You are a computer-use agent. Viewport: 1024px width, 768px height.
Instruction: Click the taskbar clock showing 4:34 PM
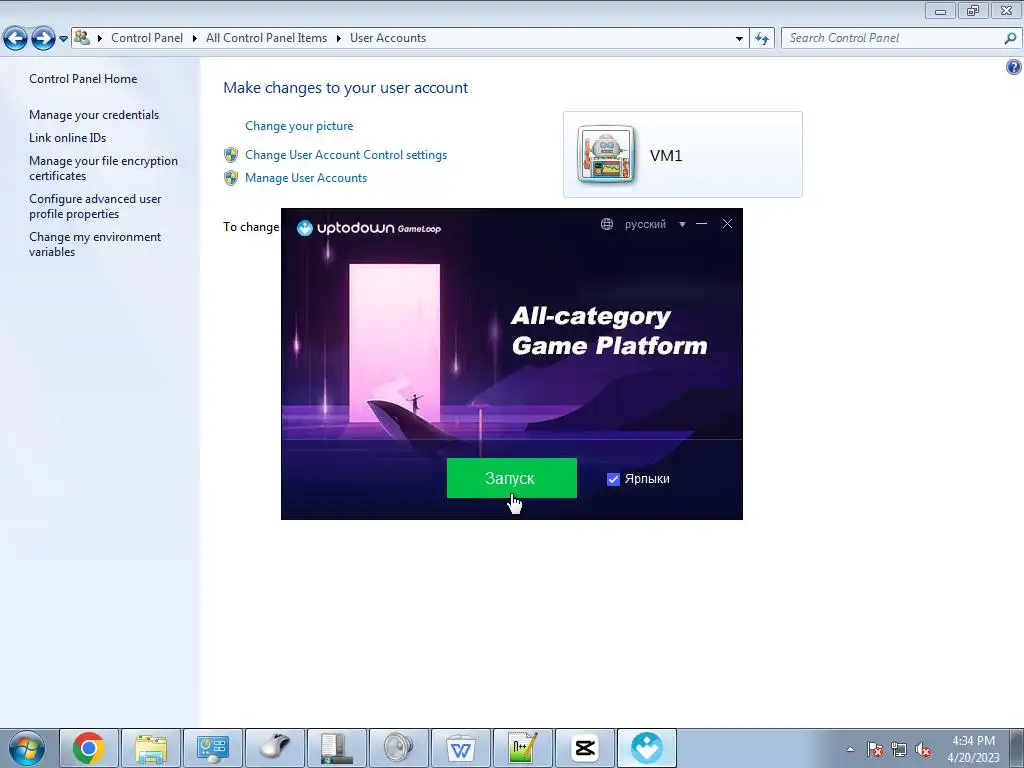point(974,749)
